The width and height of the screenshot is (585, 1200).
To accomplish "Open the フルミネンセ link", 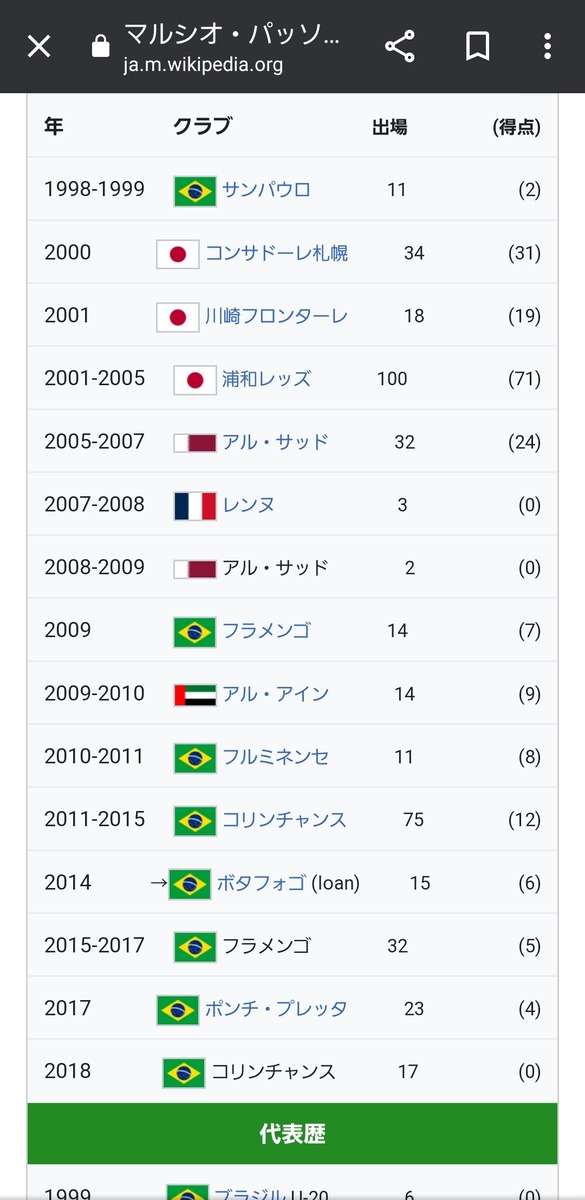I will coord(275,756).
